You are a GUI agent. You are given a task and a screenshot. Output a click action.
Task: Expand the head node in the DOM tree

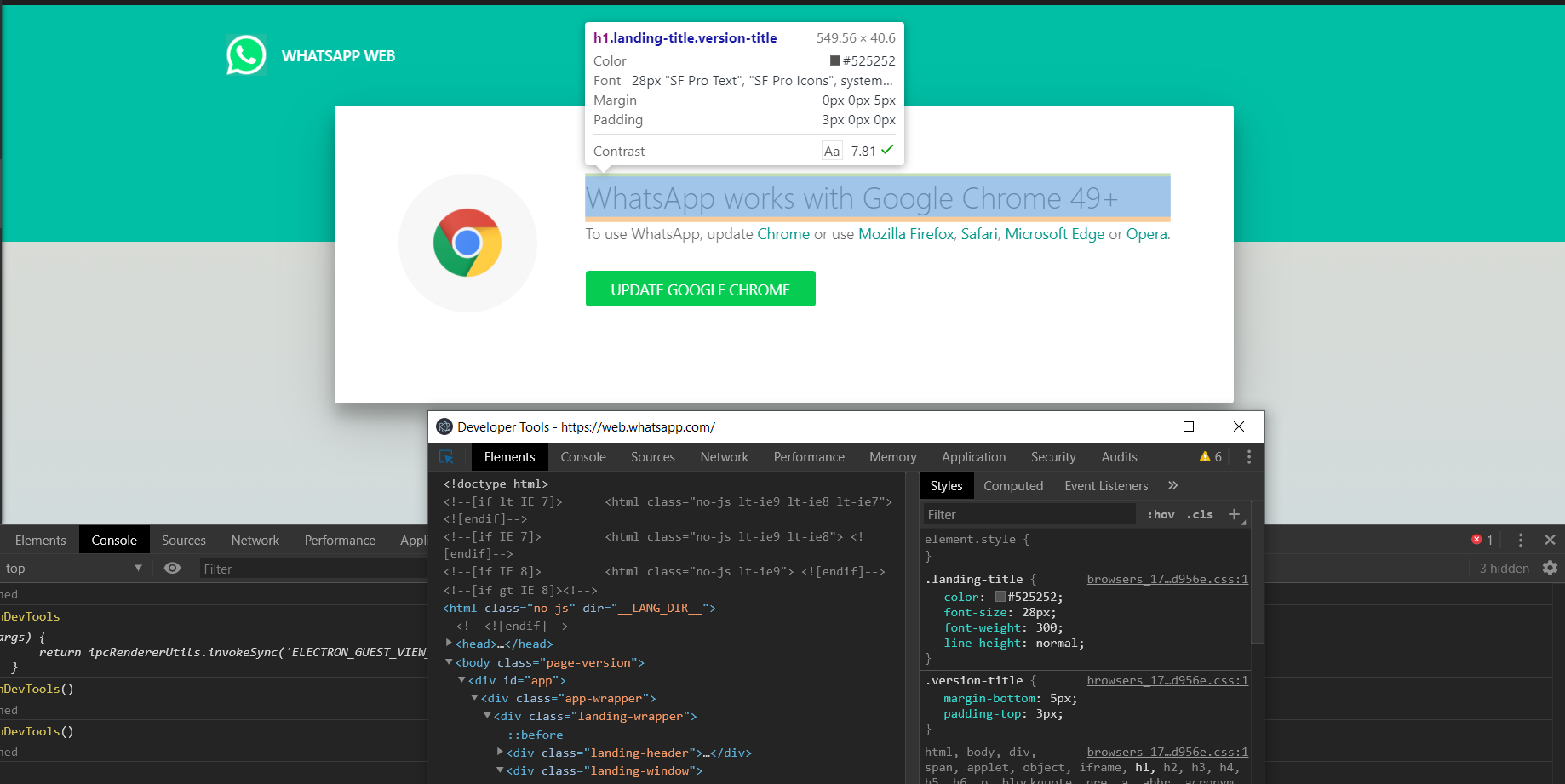coord(449,644)
